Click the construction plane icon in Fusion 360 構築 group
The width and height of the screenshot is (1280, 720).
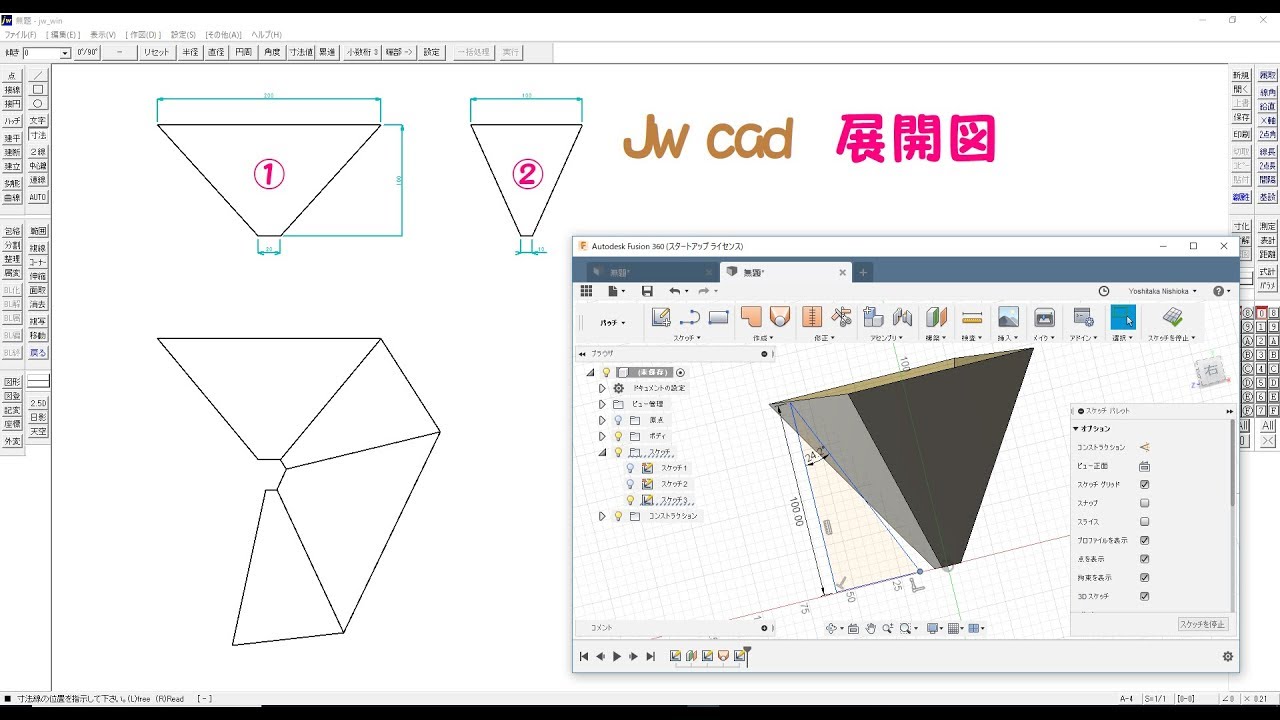click(x=936, y=317)
